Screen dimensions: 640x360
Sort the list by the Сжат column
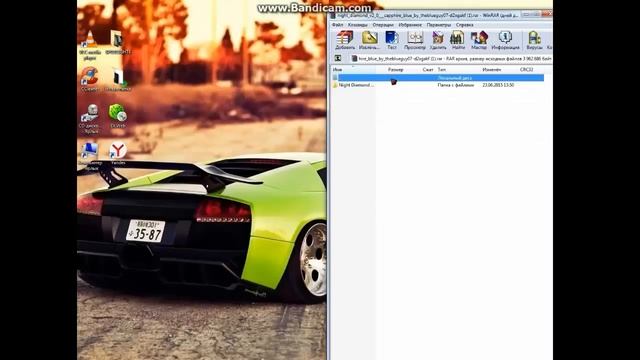(427, 70)
